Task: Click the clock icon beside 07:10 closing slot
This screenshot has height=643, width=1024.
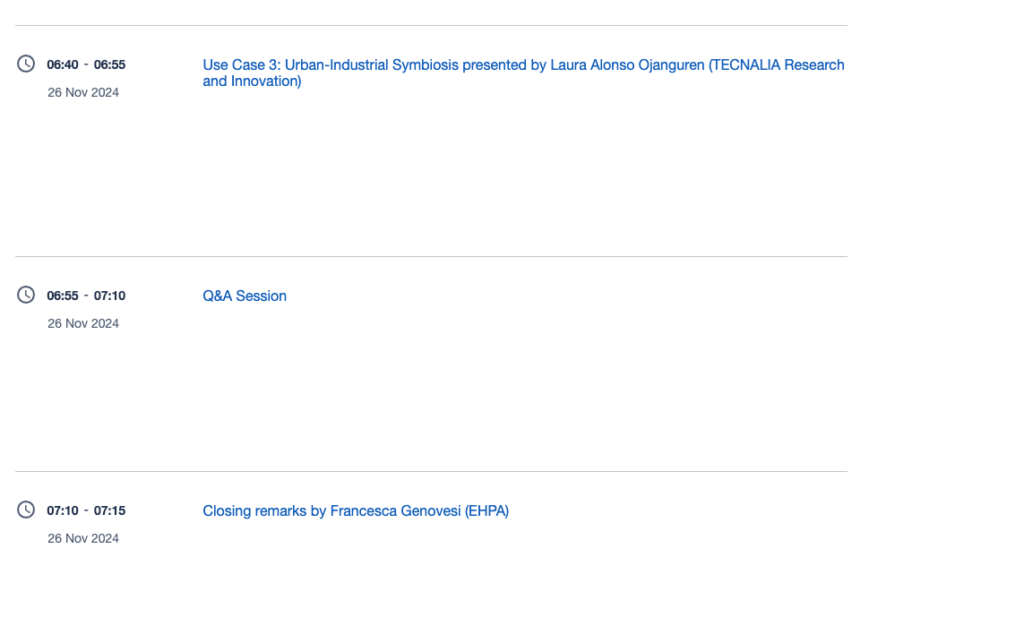Action: tap(26, 510)
